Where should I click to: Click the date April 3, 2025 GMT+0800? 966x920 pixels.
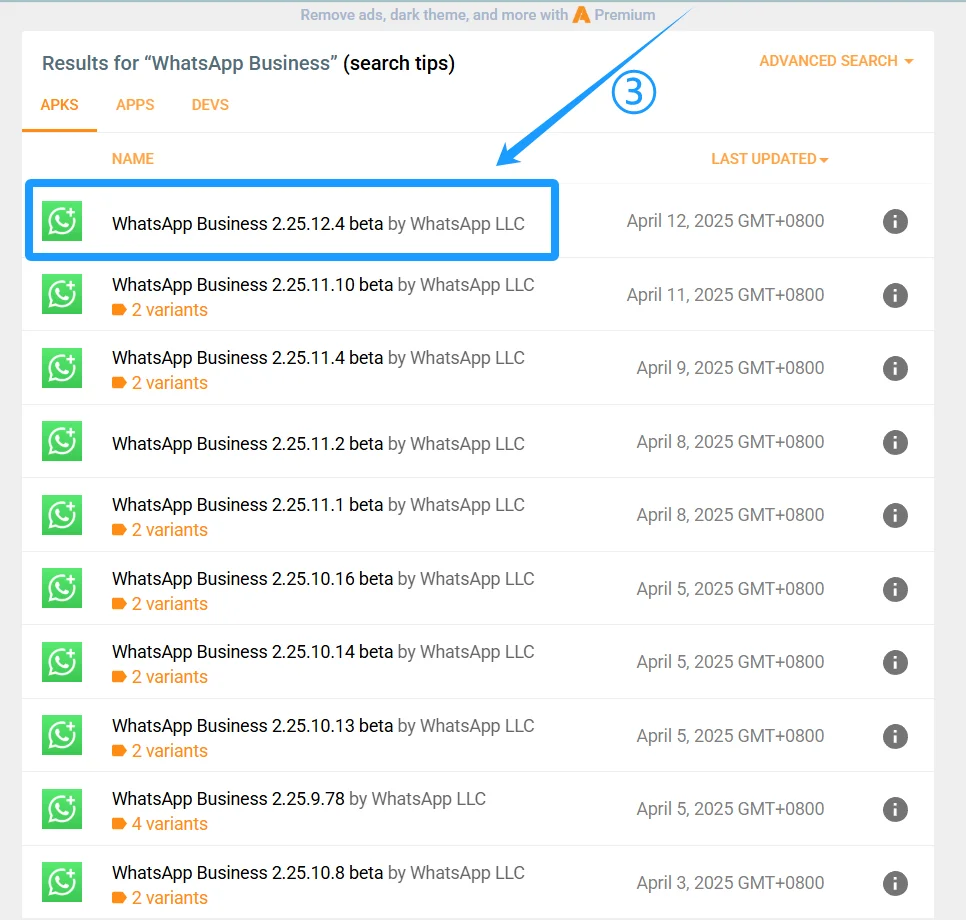(x=730, y=882)
